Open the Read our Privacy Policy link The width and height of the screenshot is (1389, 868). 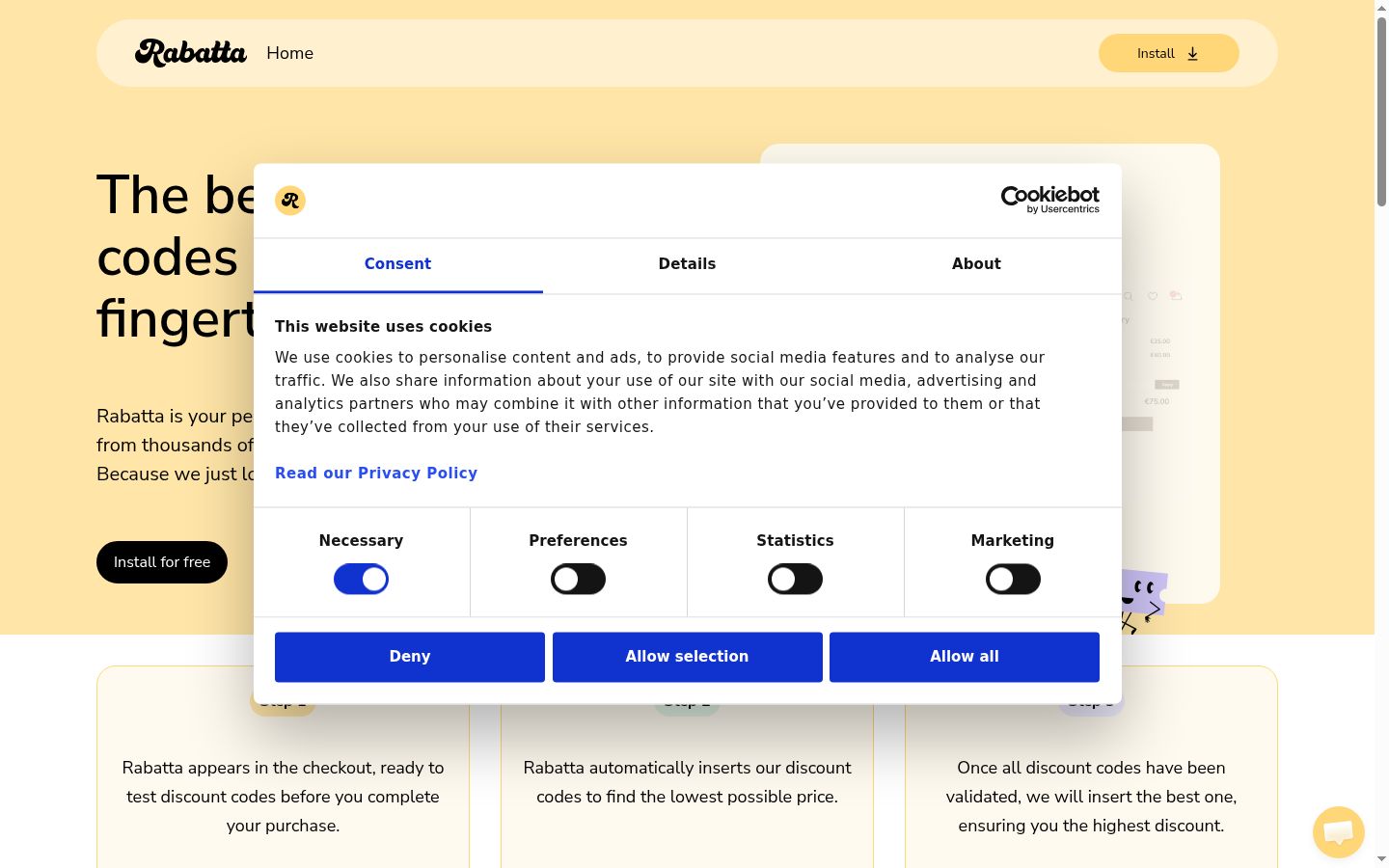point(376,473)
